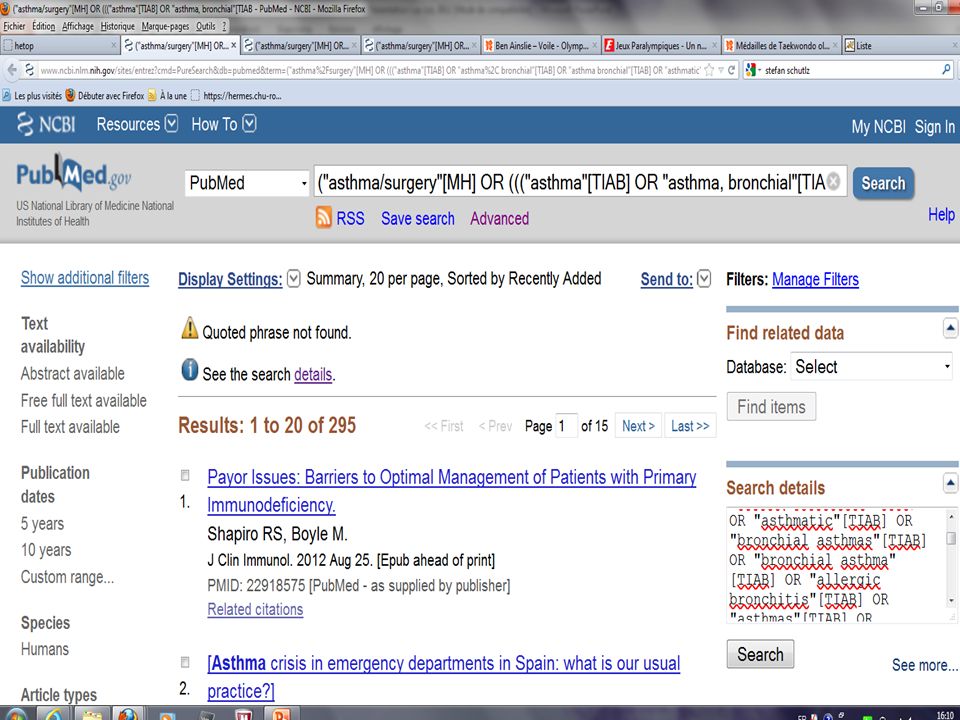The image size is (960, 720).
Task: Switch to the Médailles de Taekwondo tab
Action: pyautogui.click(x=781, y=45)
